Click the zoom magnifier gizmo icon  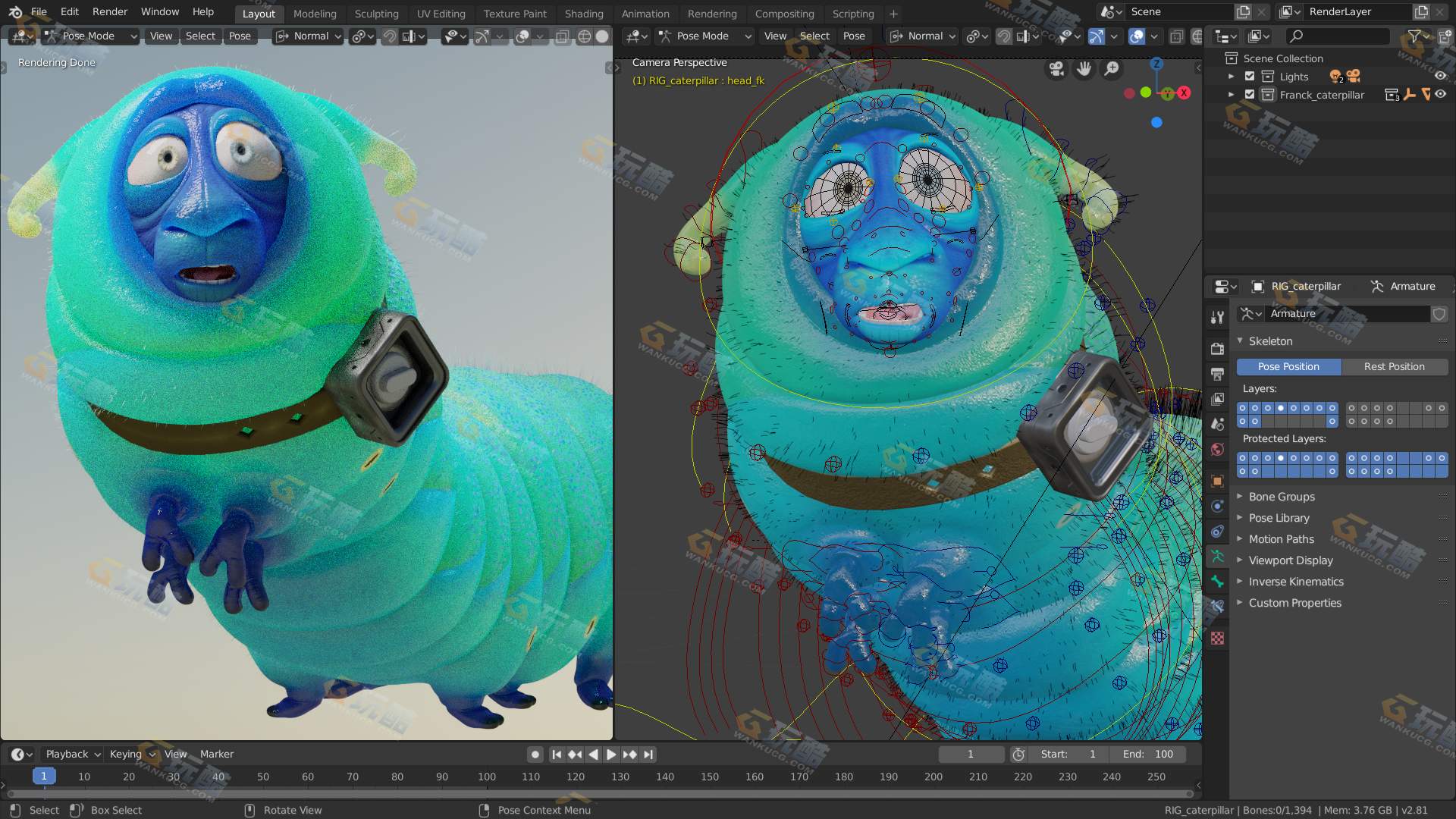pos(1112,70)
